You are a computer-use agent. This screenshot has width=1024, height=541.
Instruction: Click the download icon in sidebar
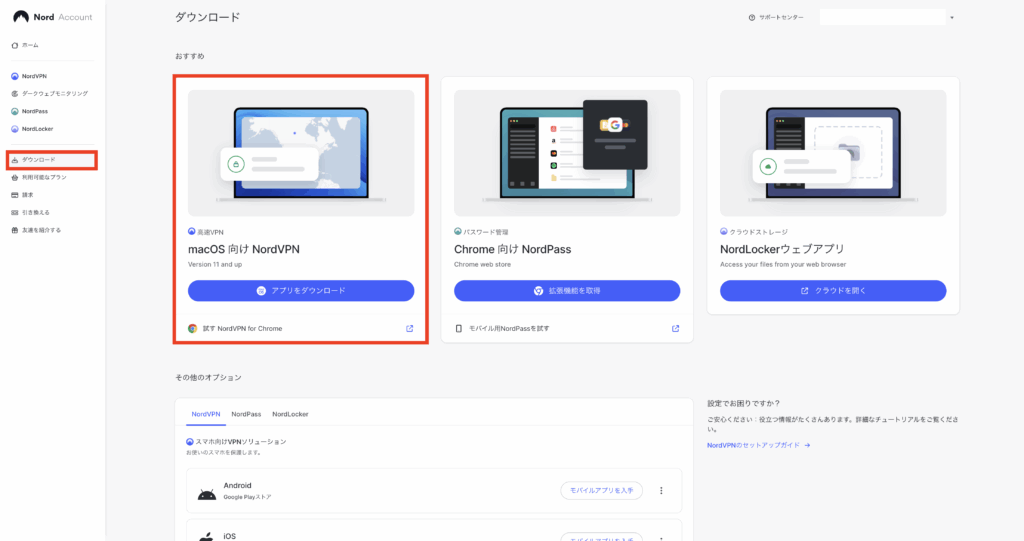tap(14, 160)
